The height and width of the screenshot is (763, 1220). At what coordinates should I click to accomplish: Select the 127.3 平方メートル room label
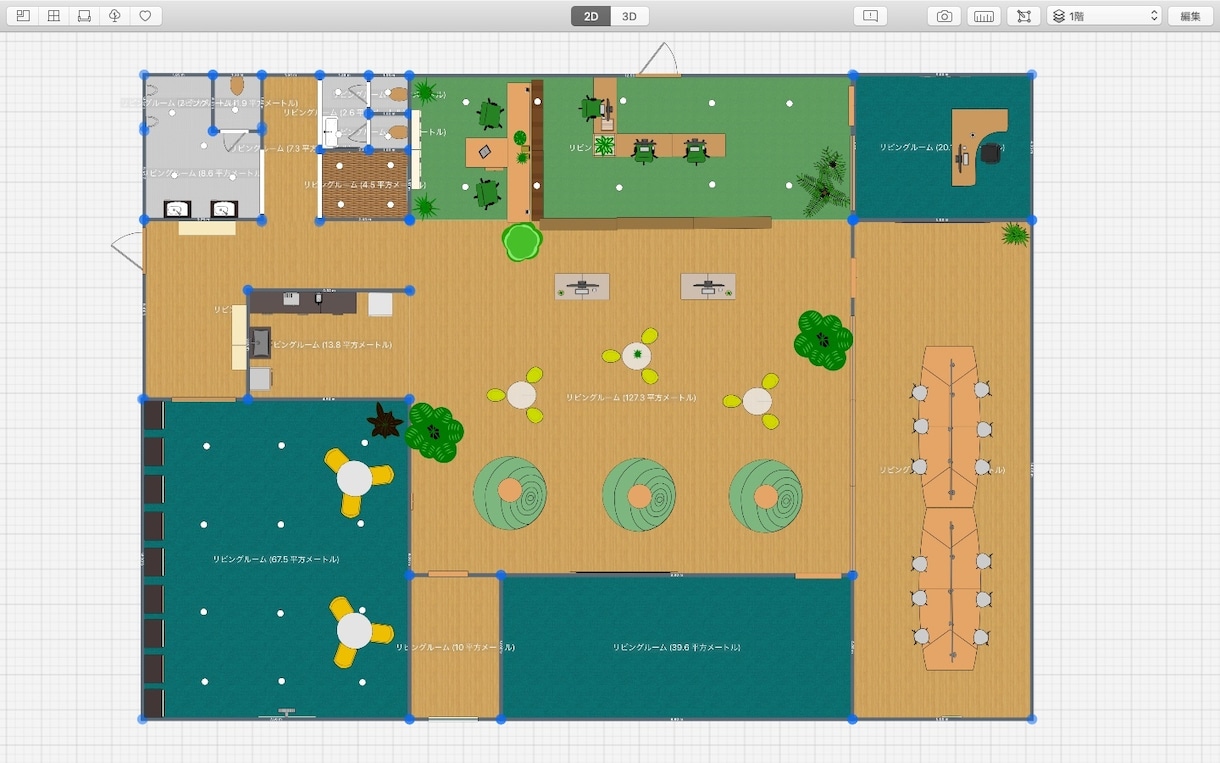pyautogui.click(x=631, y=397)
